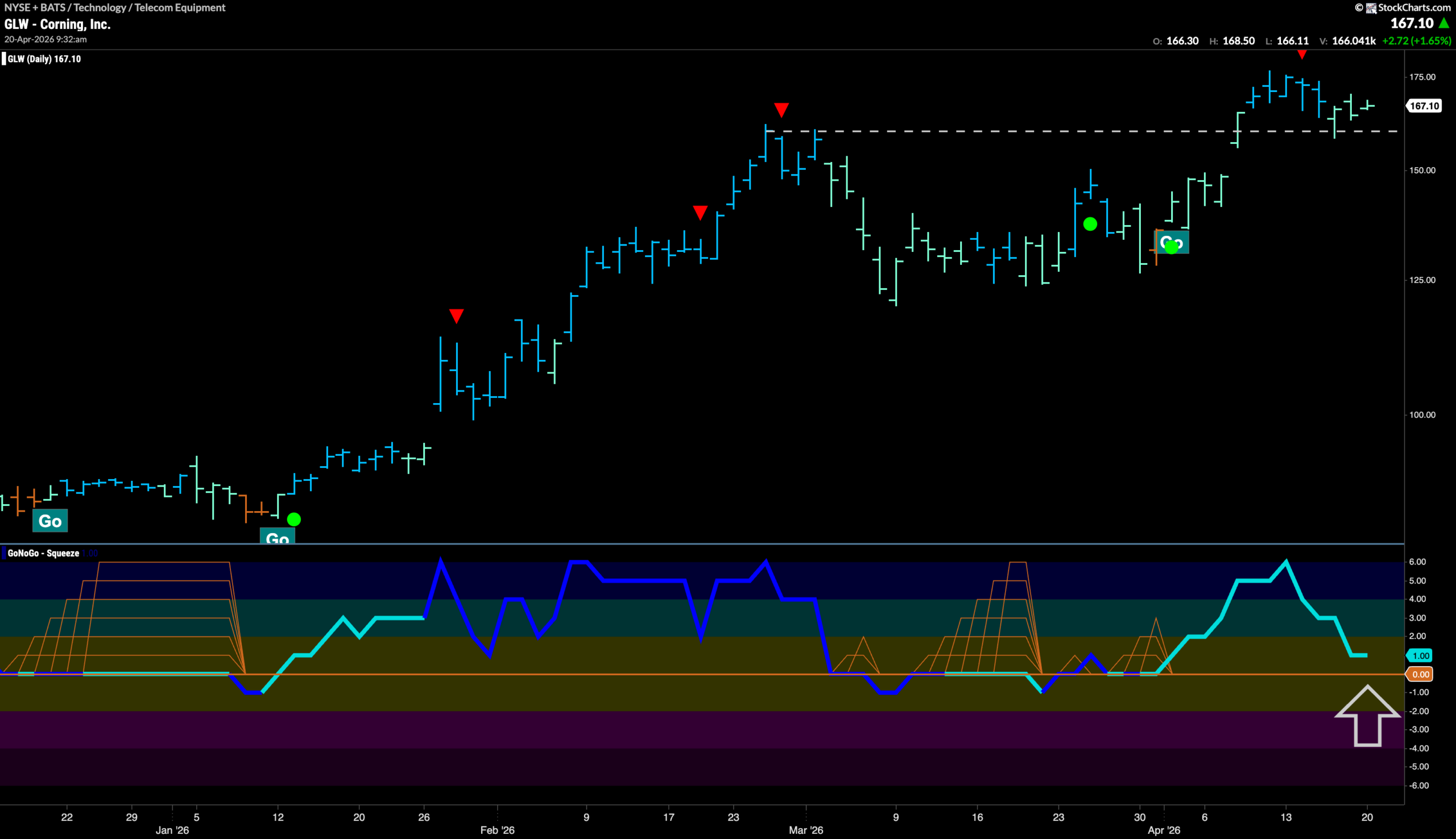Viewport: 1456px width, 839px height.
Task: Click the 'GLW (Daily) 167.10' legend label
Action: coord(44,59)
